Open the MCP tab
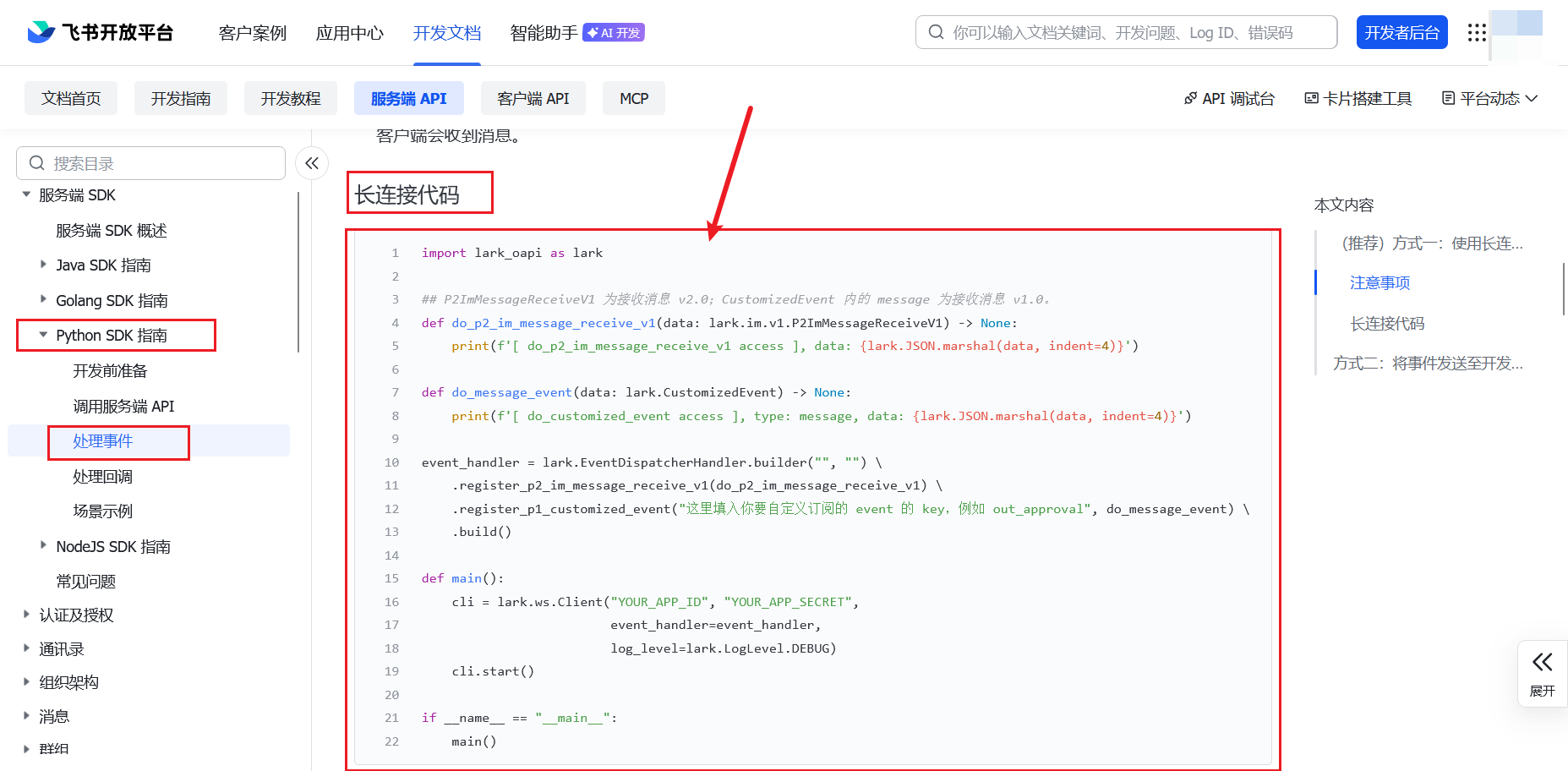 click(633, 98)
